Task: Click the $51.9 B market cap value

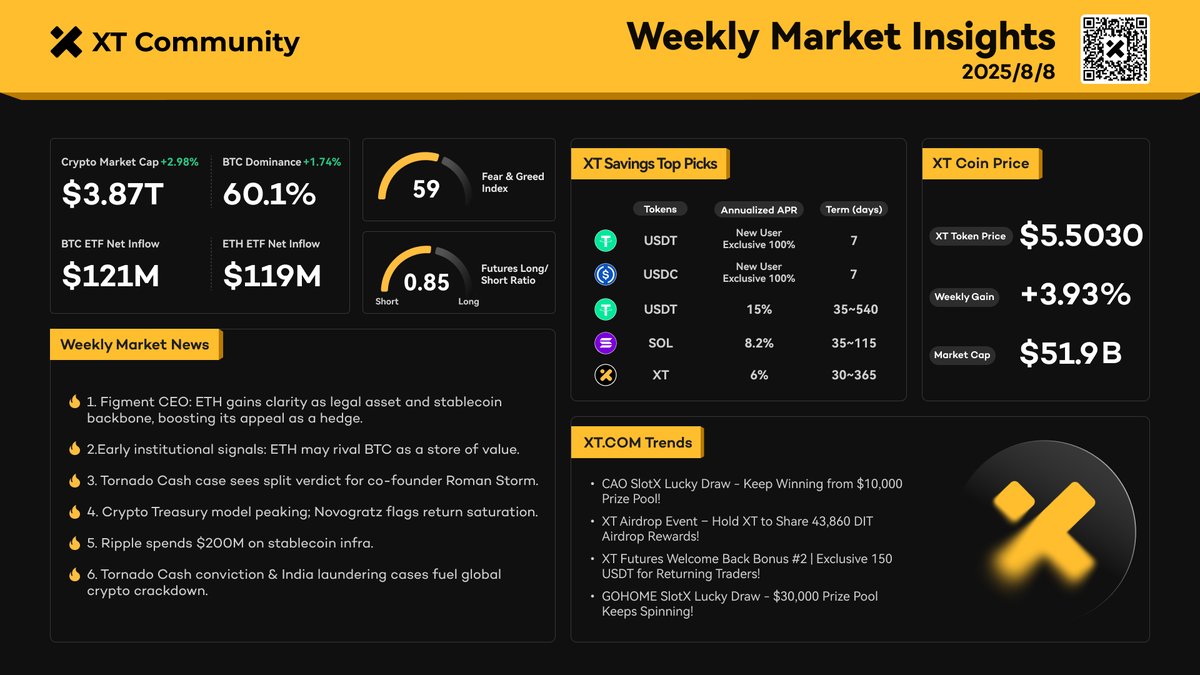Action: click(x=1070, y=353)
